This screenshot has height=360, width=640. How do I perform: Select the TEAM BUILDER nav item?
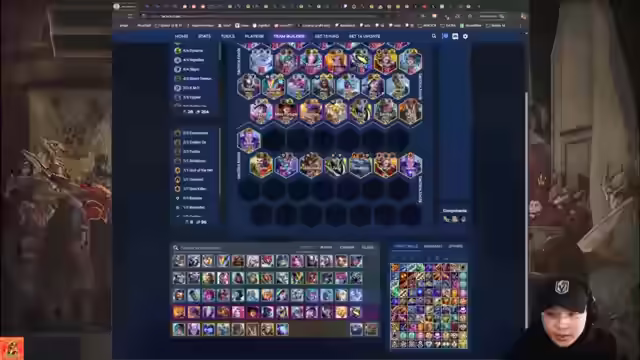pos(289,36)
